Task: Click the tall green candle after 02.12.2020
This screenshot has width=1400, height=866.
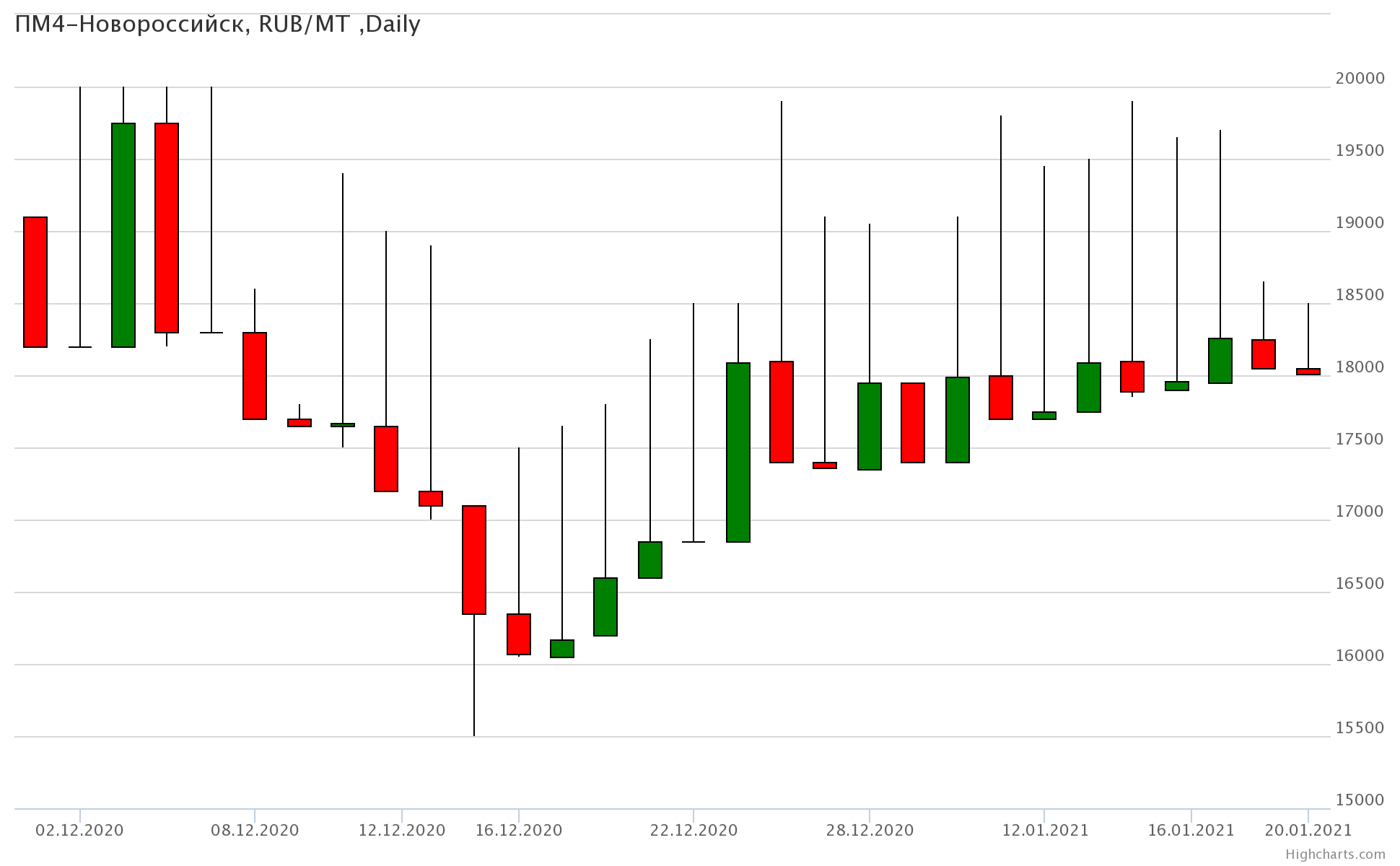Action: pos(123,235)
